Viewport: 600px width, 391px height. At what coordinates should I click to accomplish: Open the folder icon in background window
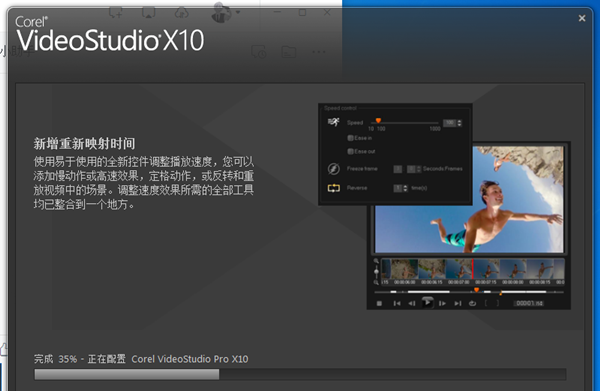pos(289,52)
